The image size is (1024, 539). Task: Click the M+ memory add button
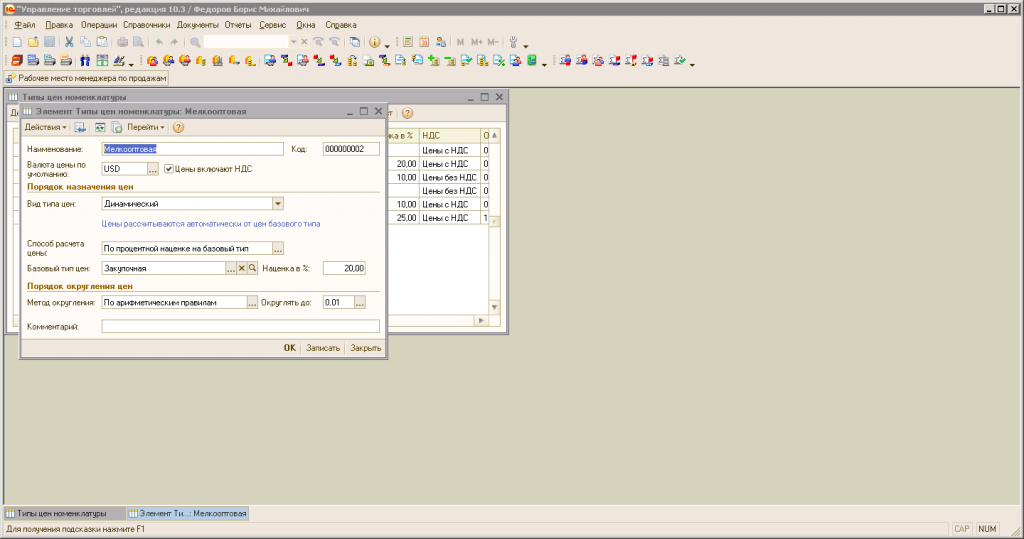477,42
